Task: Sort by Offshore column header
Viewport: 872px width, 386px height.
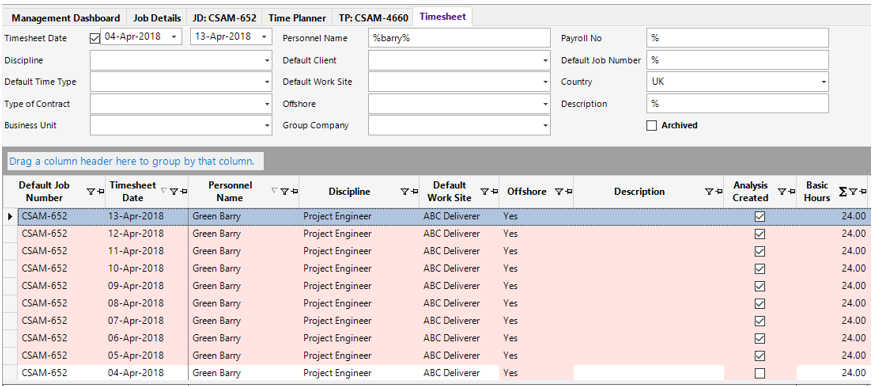Action: pos(527,192)
